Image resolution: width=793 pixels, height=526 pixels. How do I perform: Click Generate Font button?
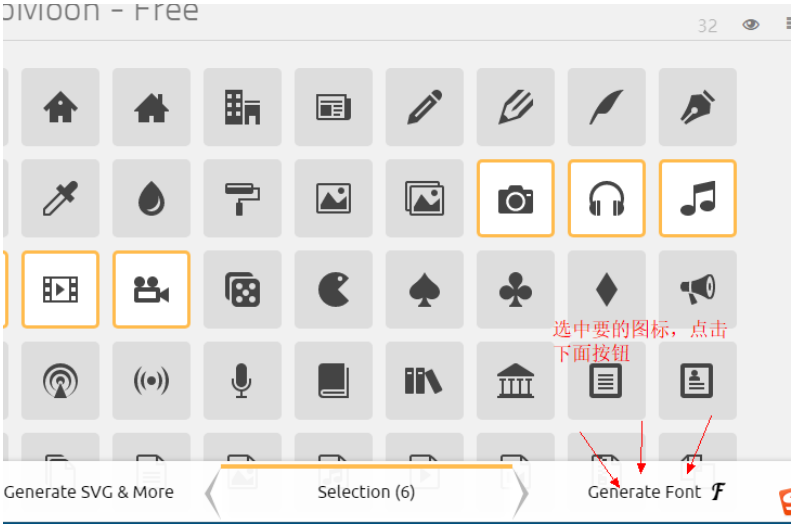coord(656,492)
